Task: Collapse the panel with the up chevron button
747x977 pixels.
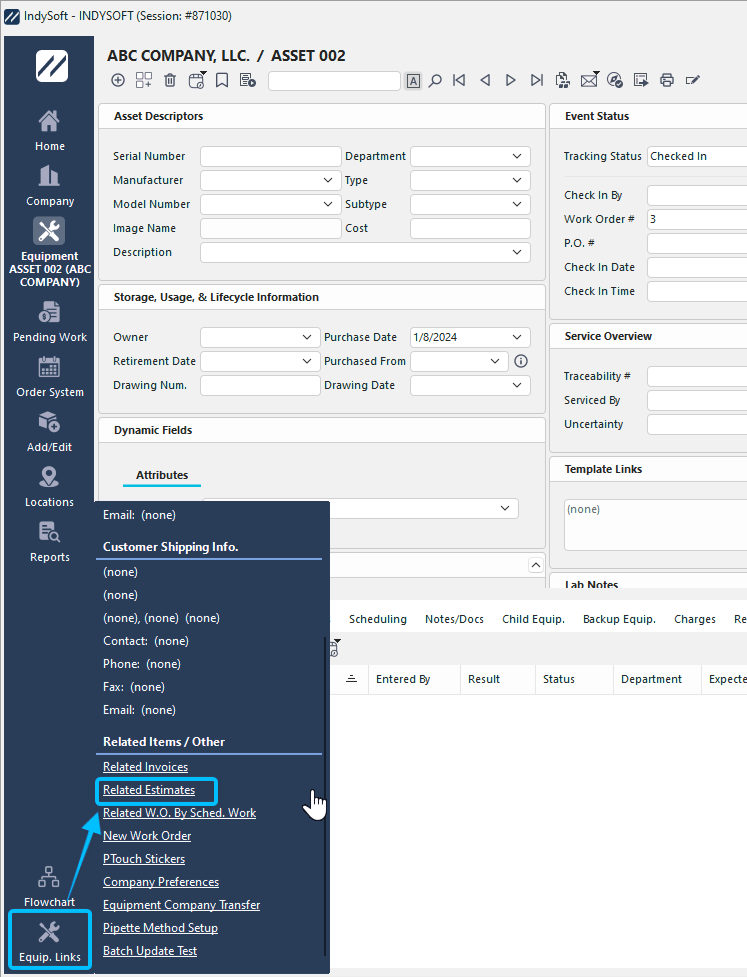Action: pos(536,565)
